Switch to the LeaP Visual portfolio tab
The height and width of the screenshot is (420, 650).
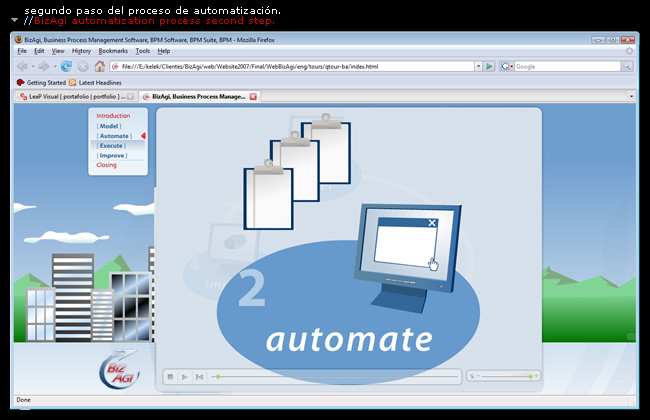(x=76, y=97)
